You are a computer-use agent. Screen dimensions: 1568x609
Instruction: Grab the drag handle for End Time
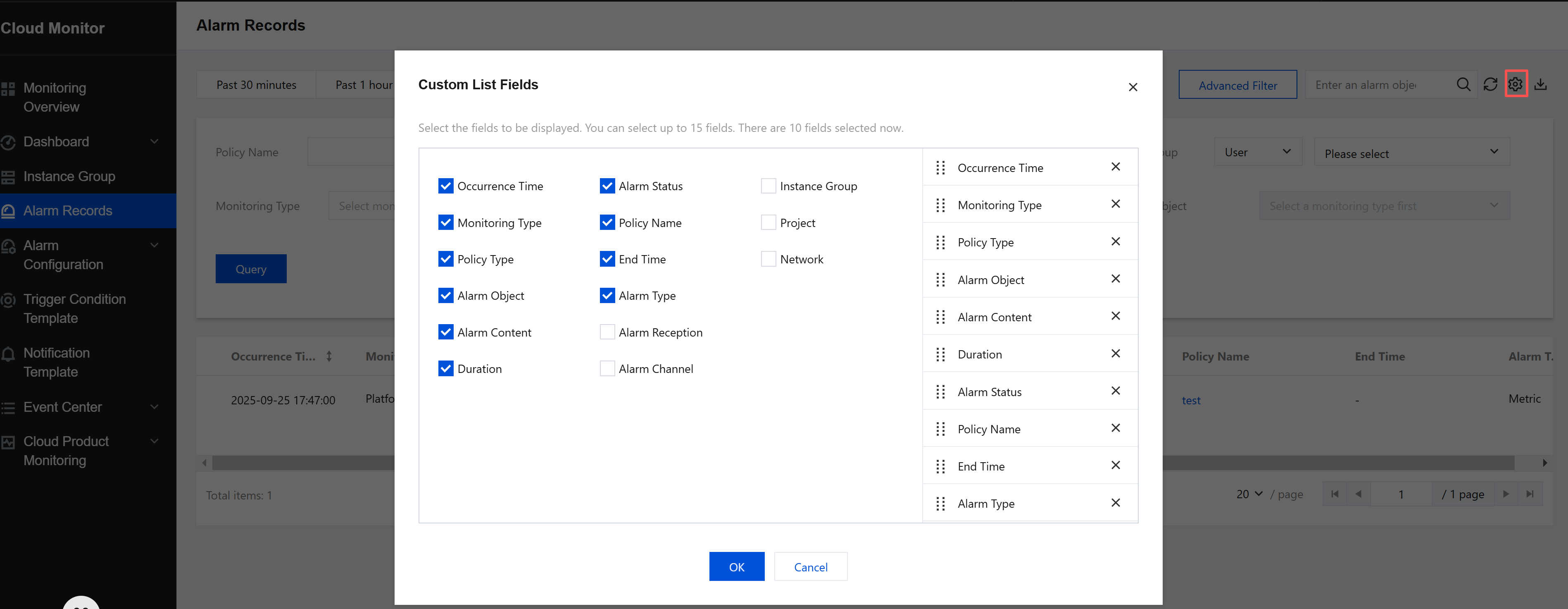coord(940,466)
